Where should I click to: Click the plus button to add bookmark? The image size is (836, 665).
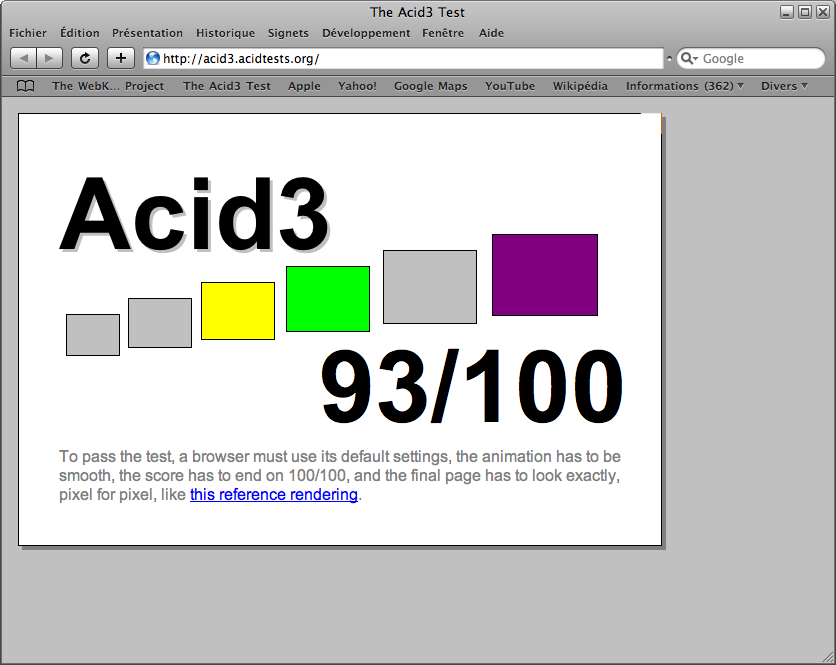coord(121,58)
